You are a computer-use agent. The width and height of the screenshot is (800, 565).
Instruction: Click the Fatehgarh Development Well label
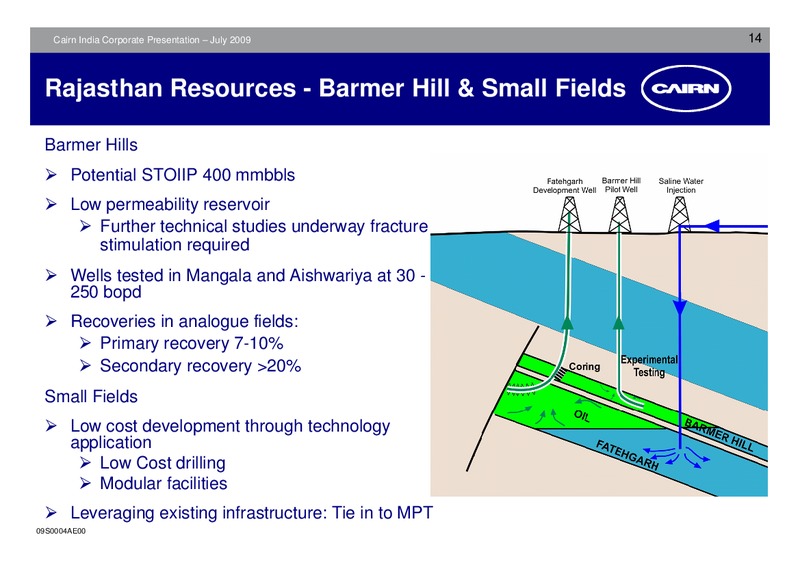564,186
